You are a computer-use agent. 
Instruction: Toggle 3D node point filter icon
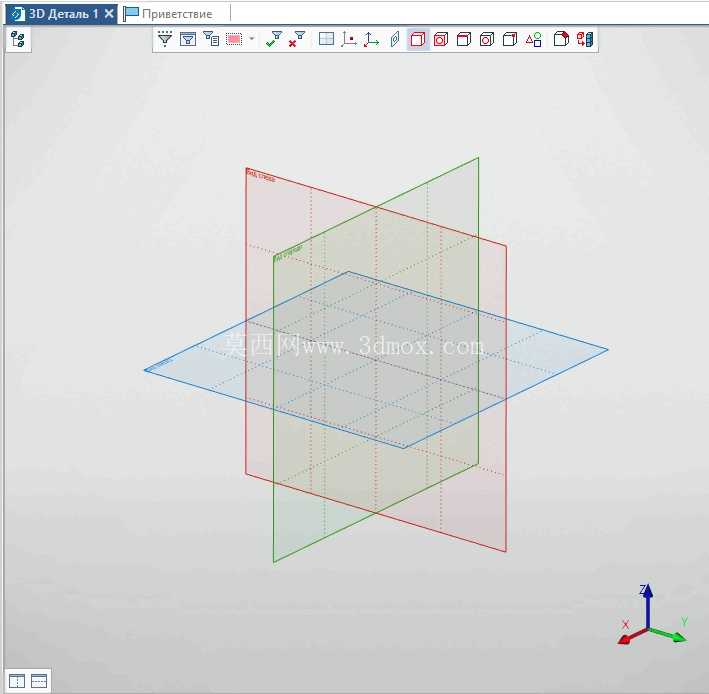(349, 39)
